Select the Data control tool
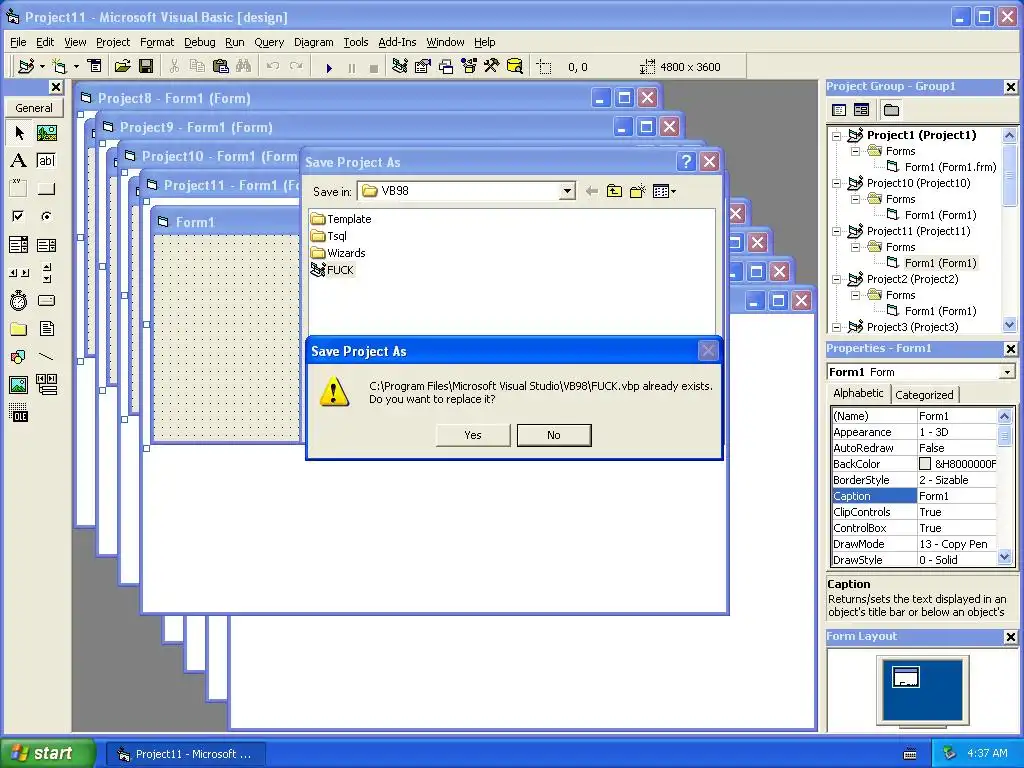1024x768 pixels. pyautogui.click(x=46, y=385)
